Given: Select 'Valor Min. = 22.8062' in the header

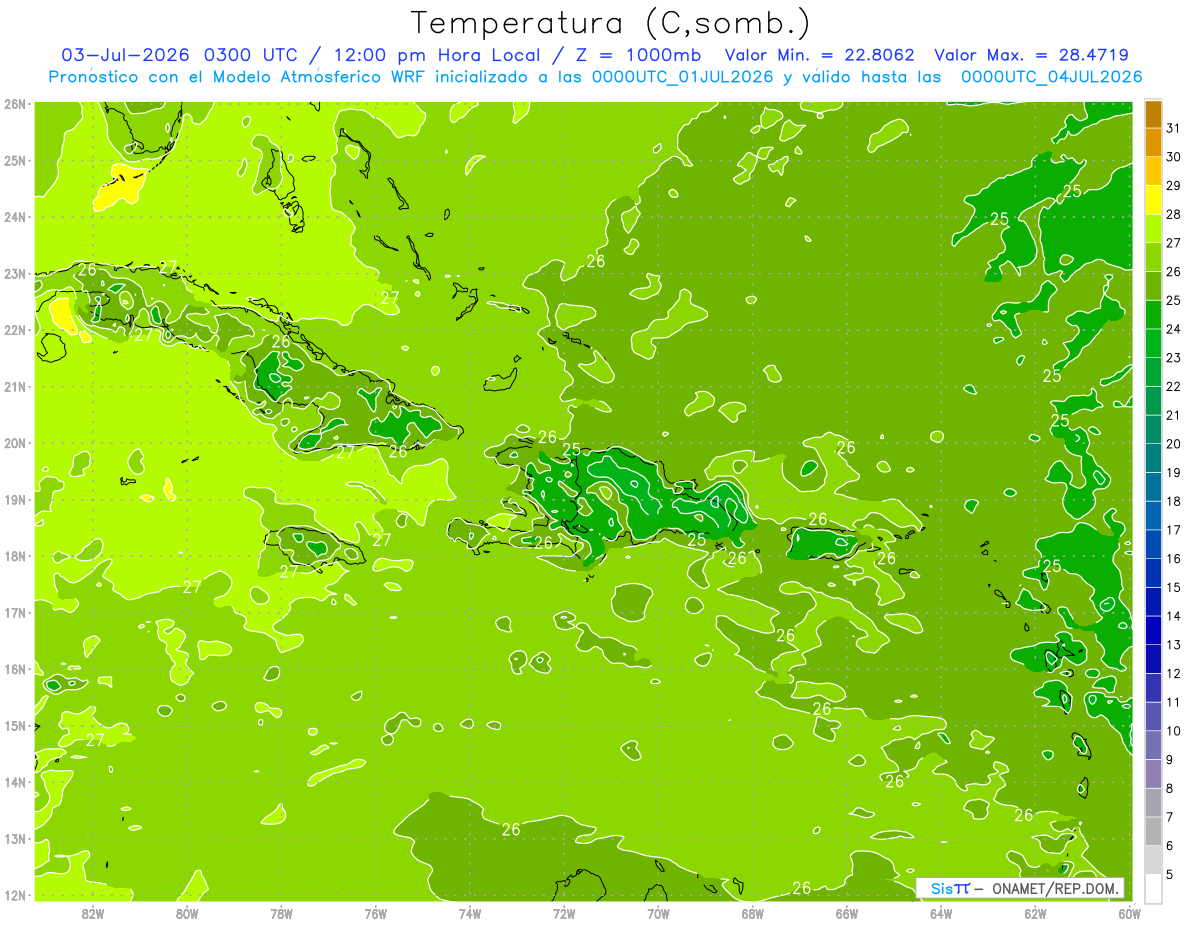Looking at the screenshot, I should (x=820, y=55).
